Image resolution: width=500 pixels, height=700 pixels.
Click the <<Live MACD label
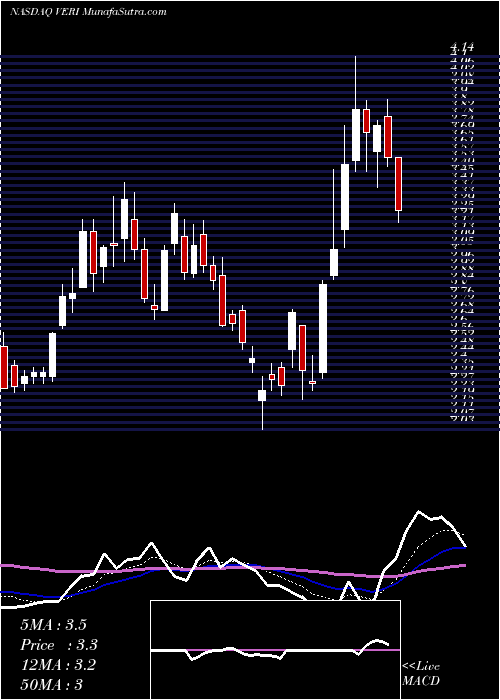click(x=421, y=673)
